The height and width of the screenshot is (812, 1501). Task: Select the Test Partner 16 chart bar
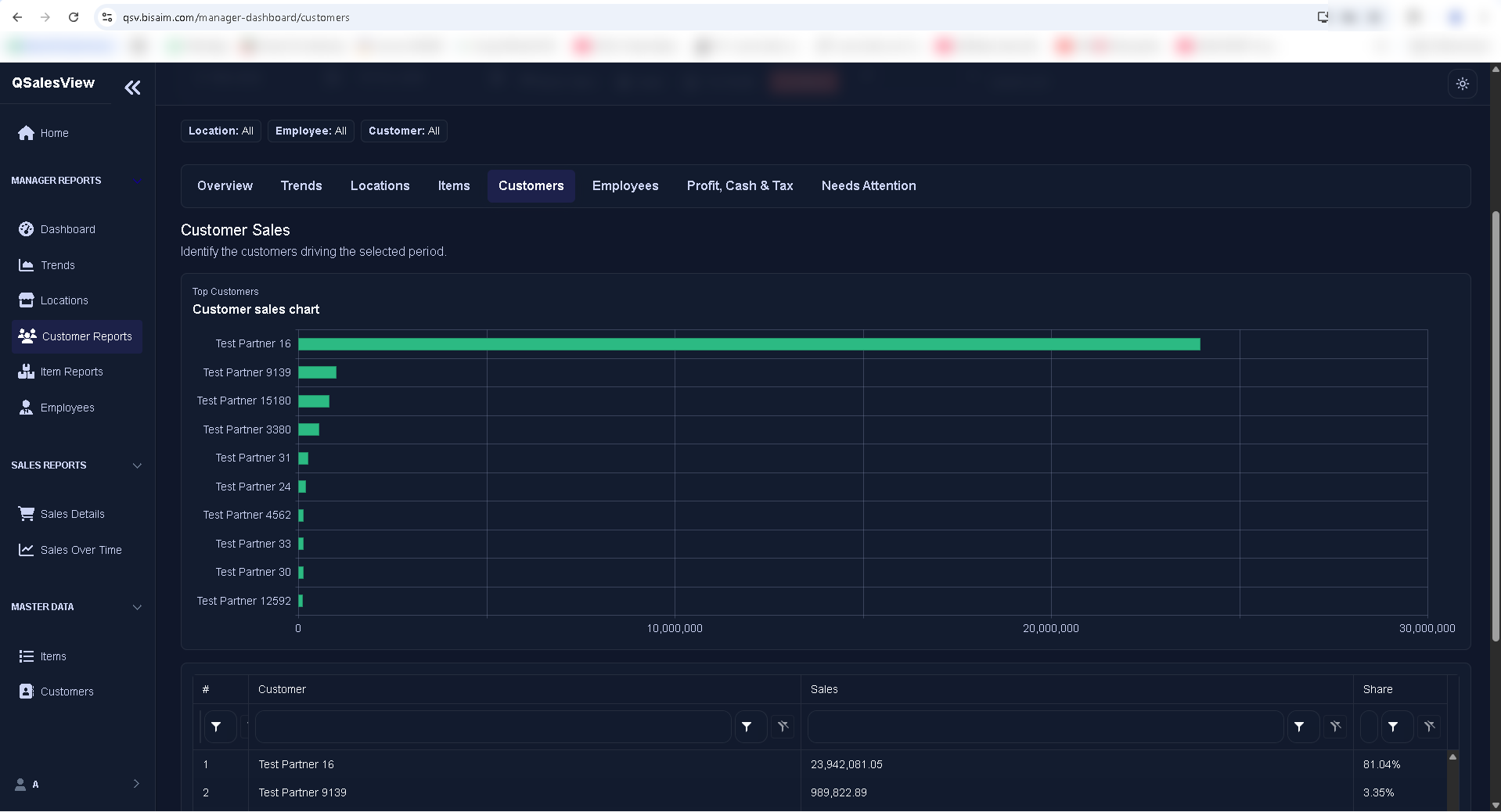point(749,344)
